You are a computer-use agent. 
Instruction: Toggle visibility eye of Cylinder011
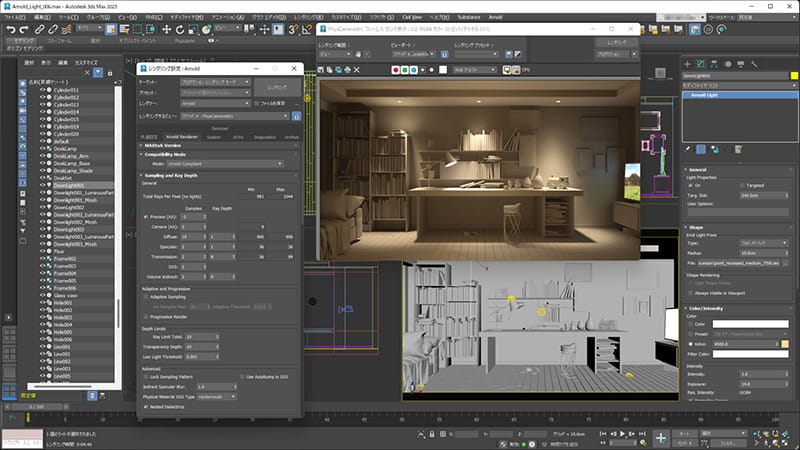(x=43, y=89)
